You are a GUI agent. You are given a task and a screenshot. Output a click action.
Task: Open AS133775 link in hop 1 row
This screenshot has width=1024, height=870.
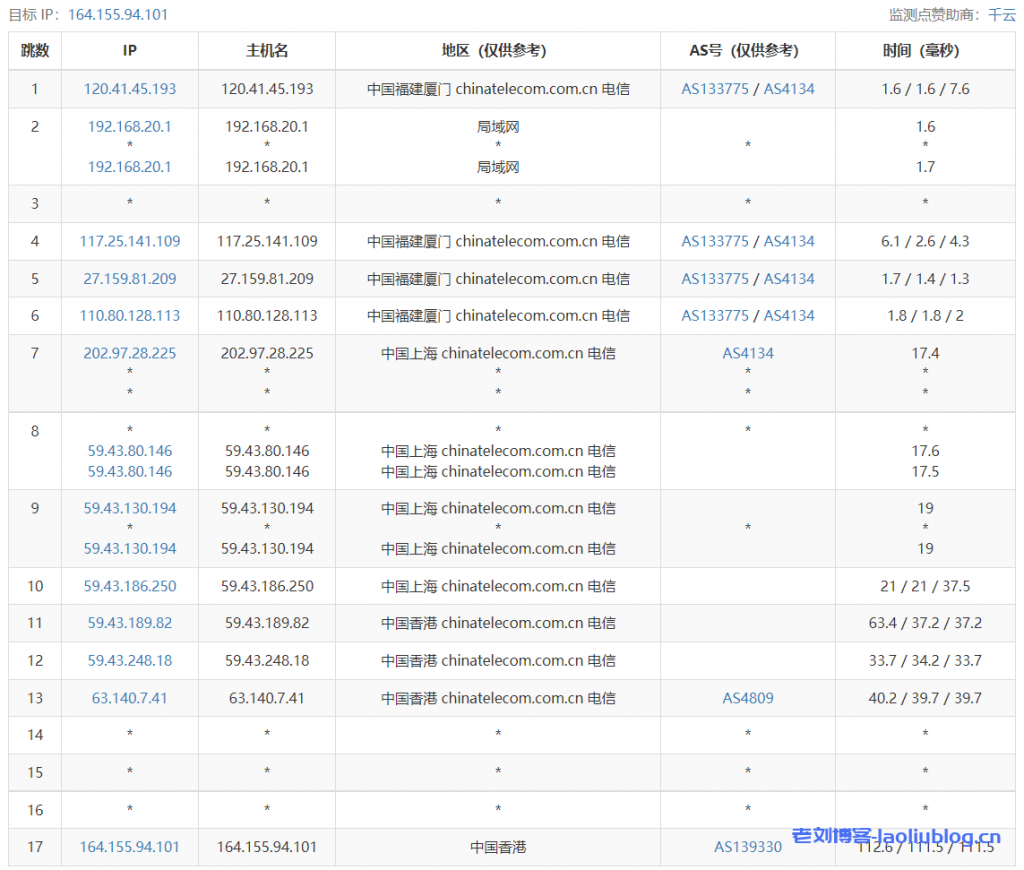pyautogui.click(x=715, y=89)
